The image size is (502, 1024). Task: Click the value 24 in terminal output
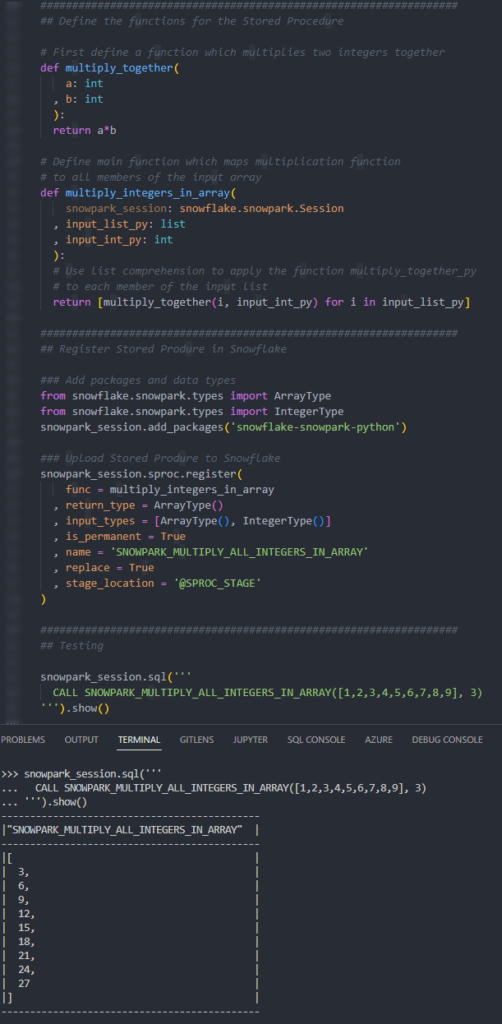[25, 970]
